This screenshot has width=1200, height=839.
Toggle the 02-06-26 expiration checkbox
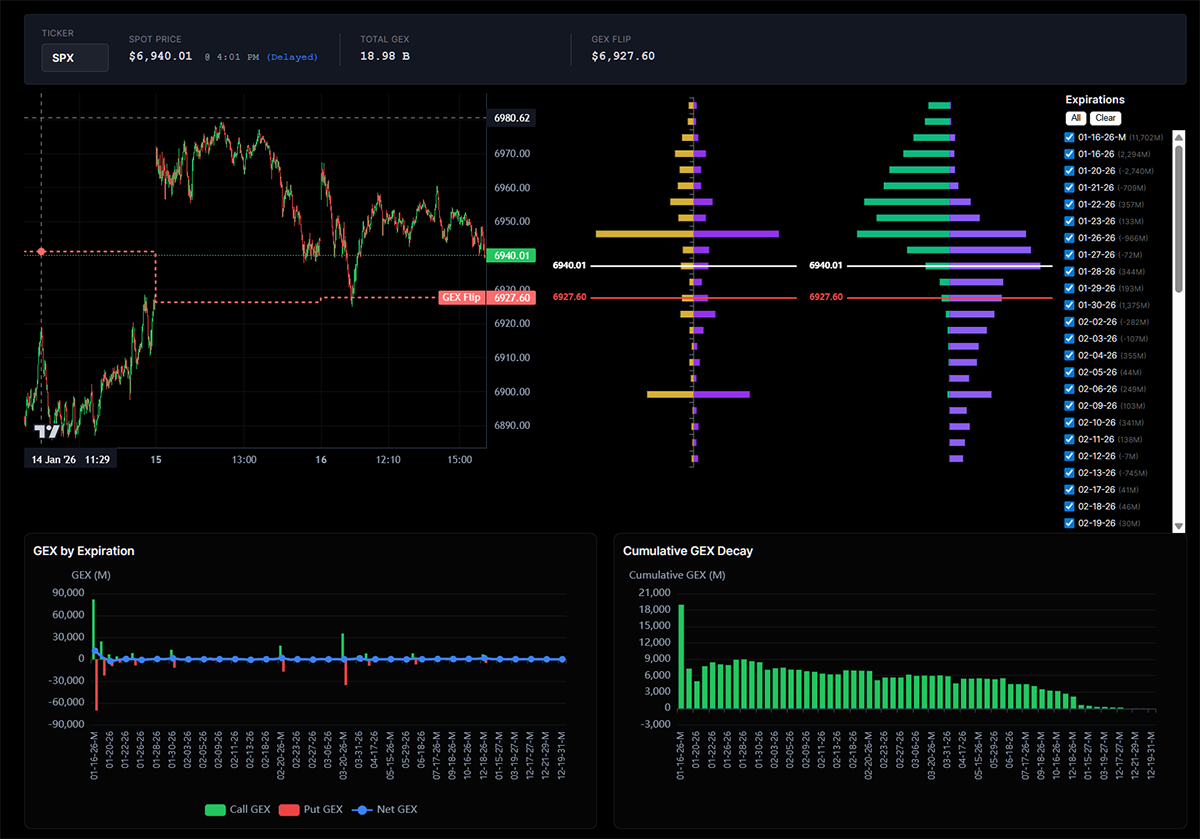(x=1069, y=389)
